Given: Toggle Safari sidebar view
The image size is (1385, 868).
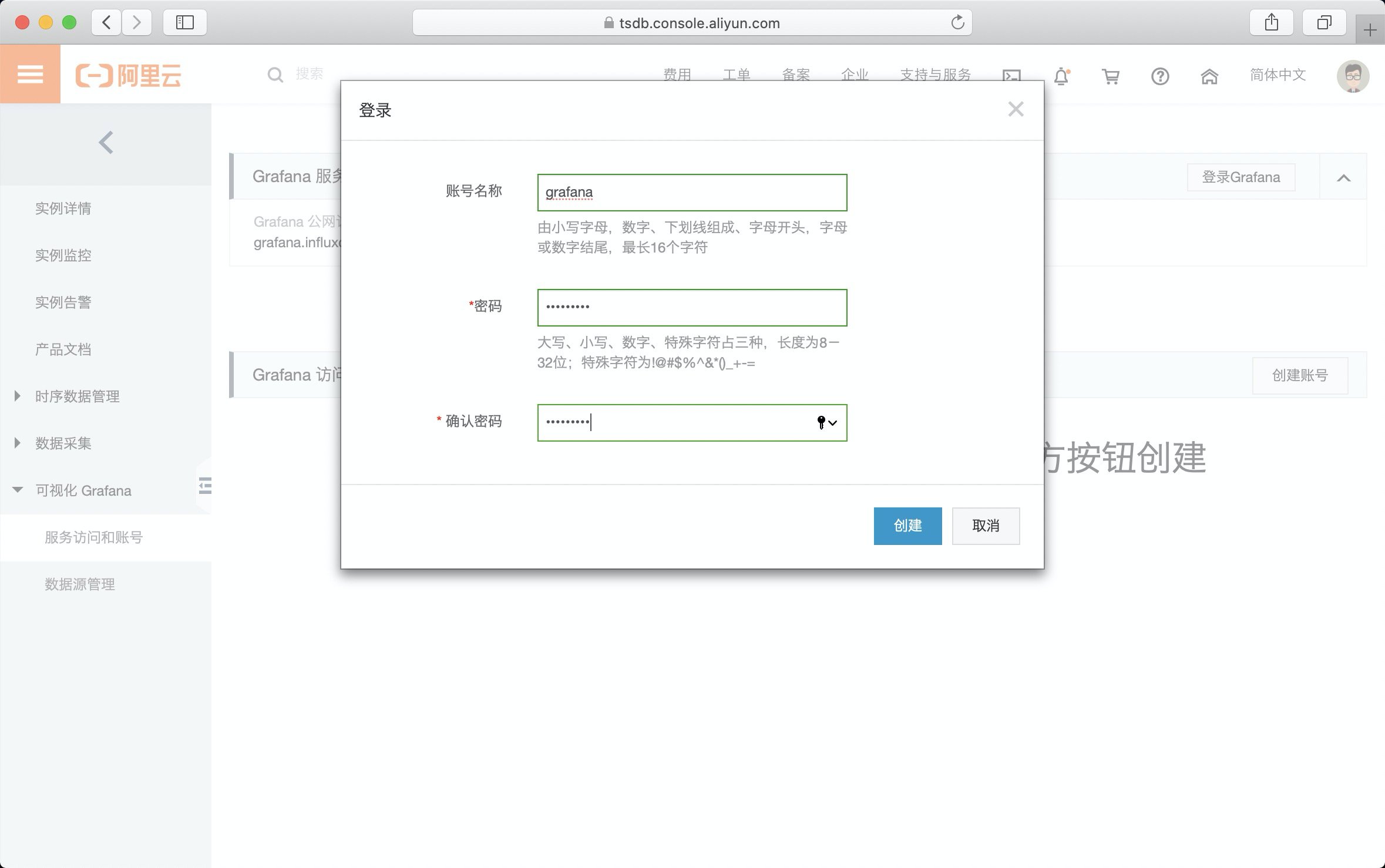Looking at the screenshot, I should pos(185,23).
